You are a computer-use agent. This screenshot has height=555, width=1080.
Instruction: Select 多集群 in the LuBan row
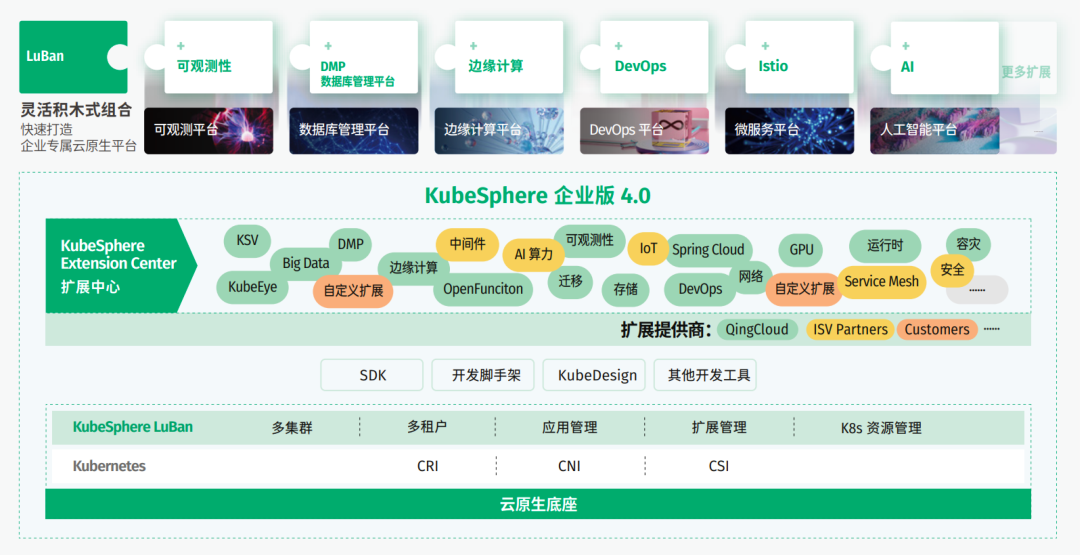pyautogui.click(x=292, y=428)
